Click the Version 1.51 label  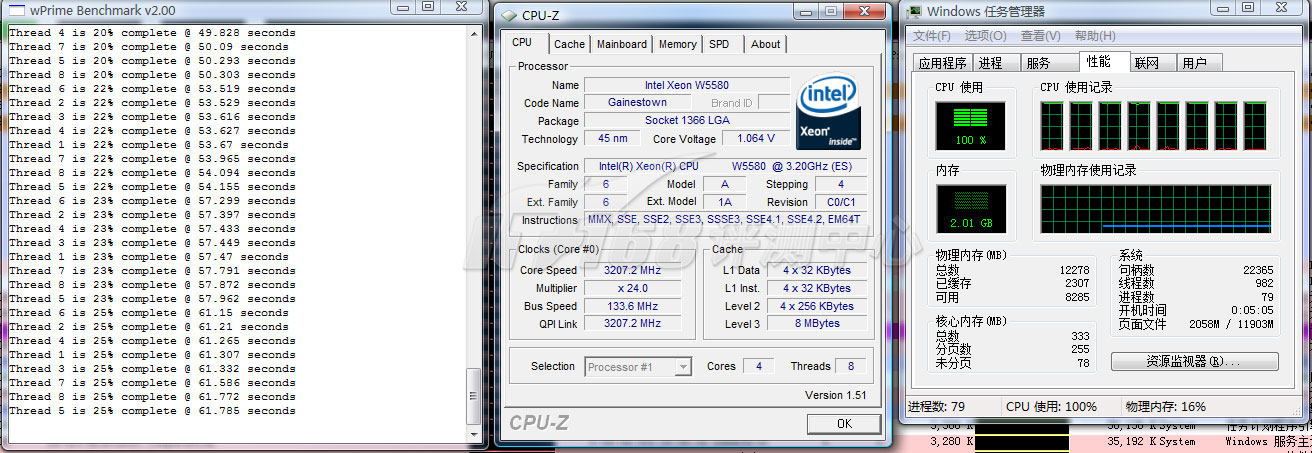click(835, 396)
